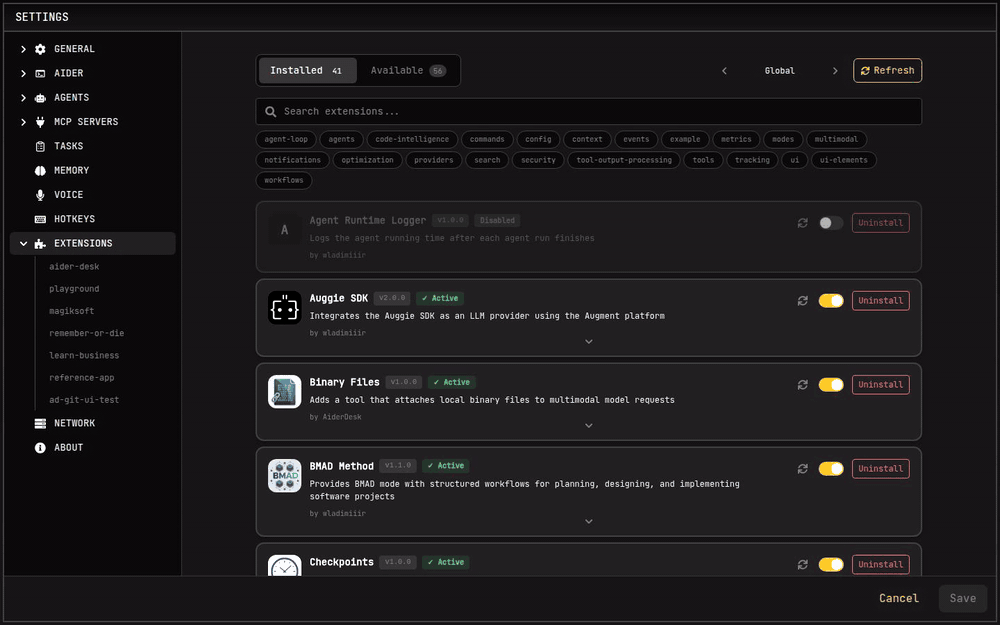Click the Hotkeys keyboard icon
Screen dimensions: 1000x625
(x=40, y=219)
